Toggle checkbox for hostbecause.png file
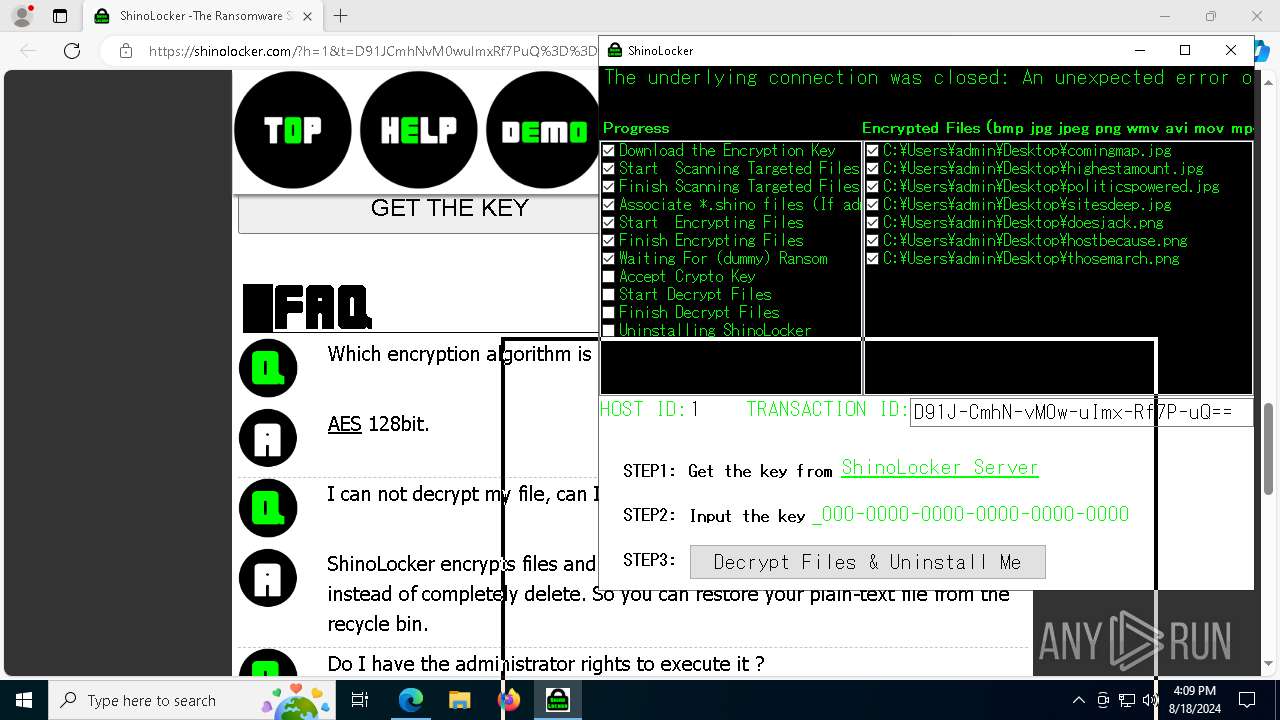1280x720 pixels. click(872, 241)
